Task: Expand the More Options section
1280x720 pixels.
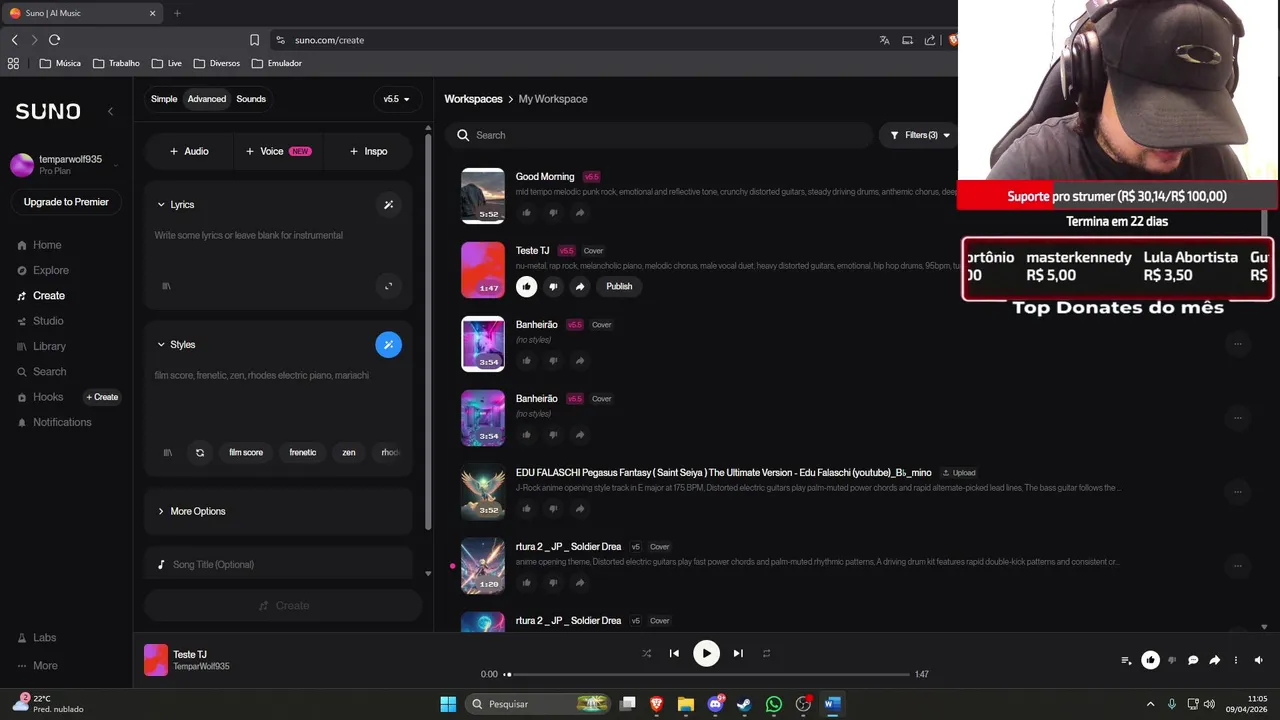Action: pyautogui.click(x=191, y=511)
